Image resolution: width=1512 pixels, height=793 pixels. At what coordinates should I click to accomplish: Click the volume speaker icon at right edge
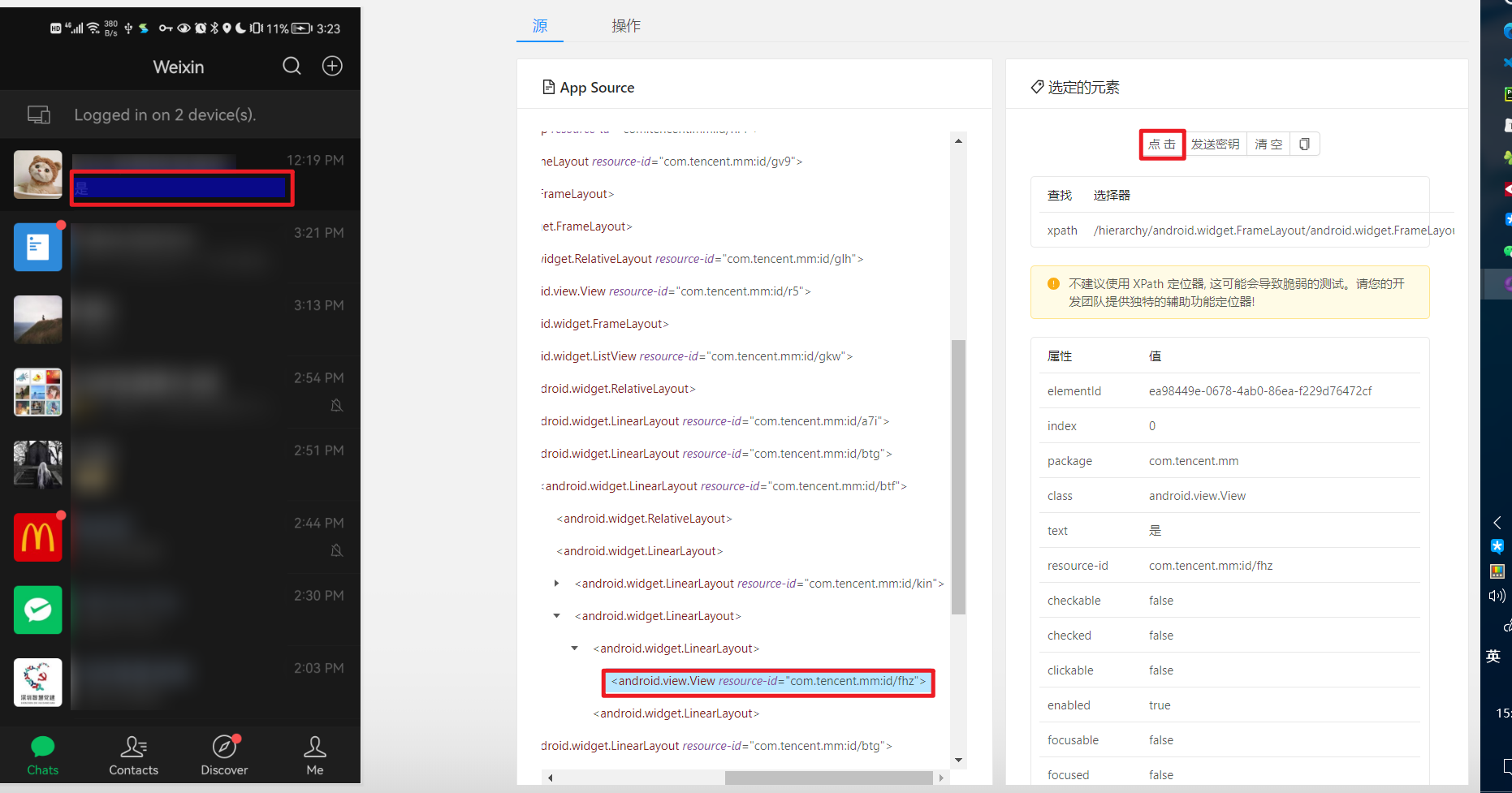click(x=1497, y=596)
